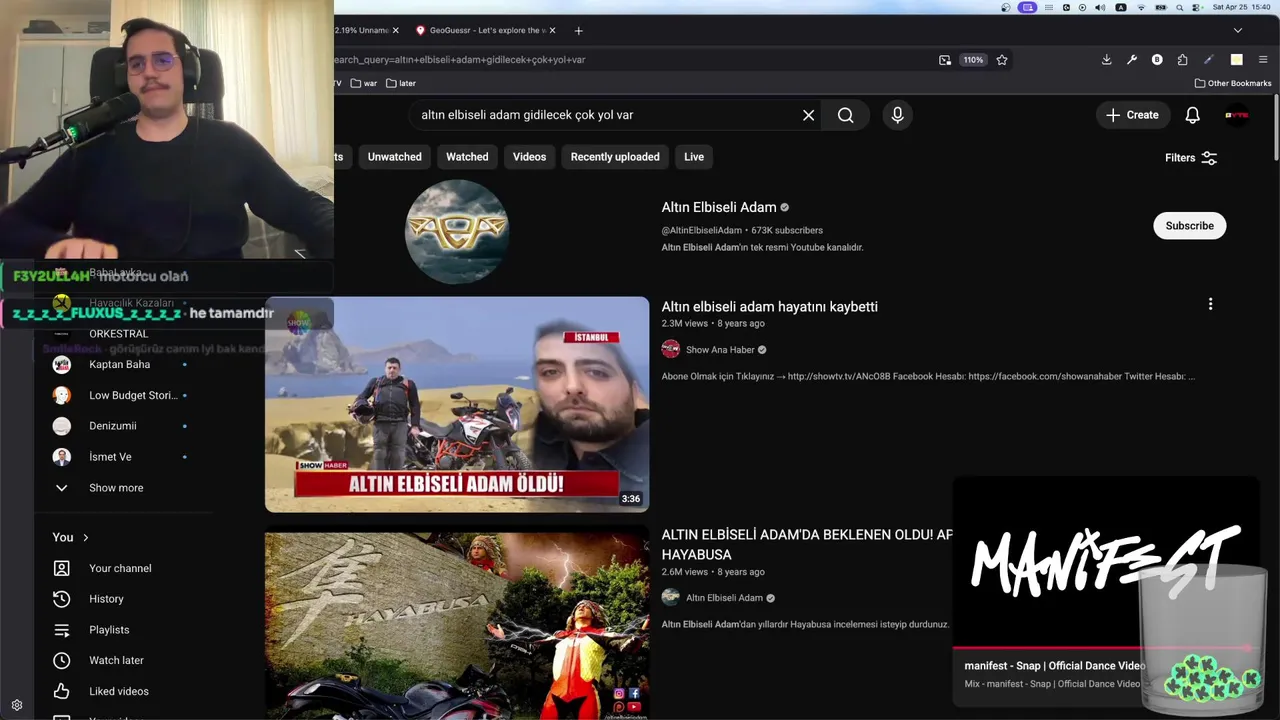Select the Live filter chip
Viewport: 1280px width, 720px height.
point(694,157)
